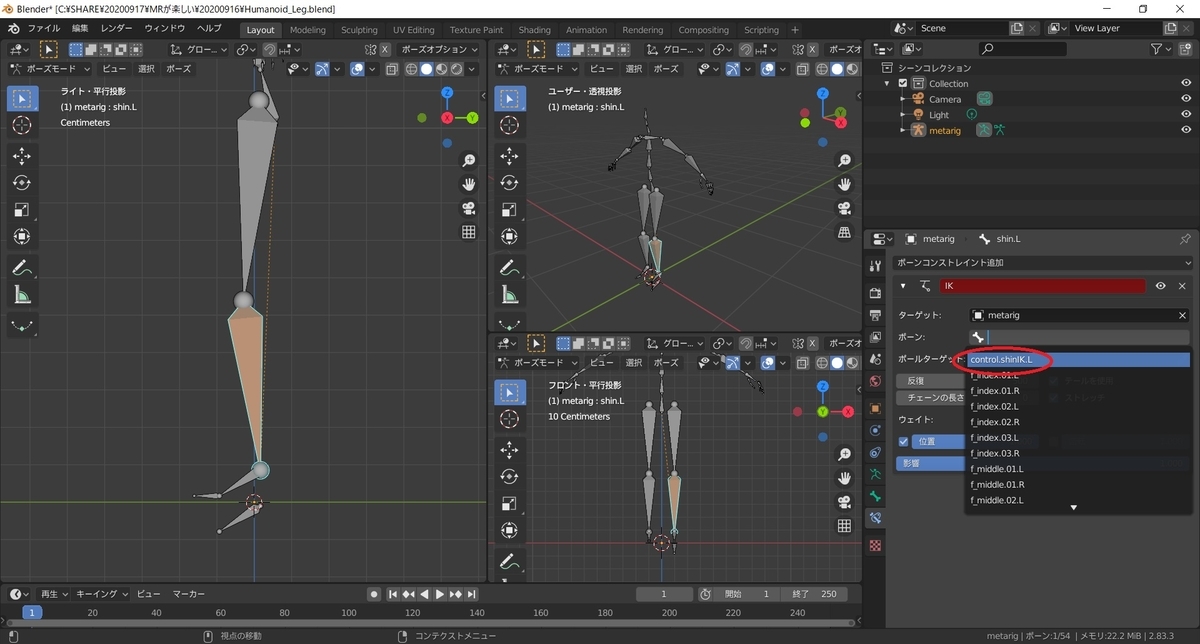Open the World properties tab

[876, 381]
